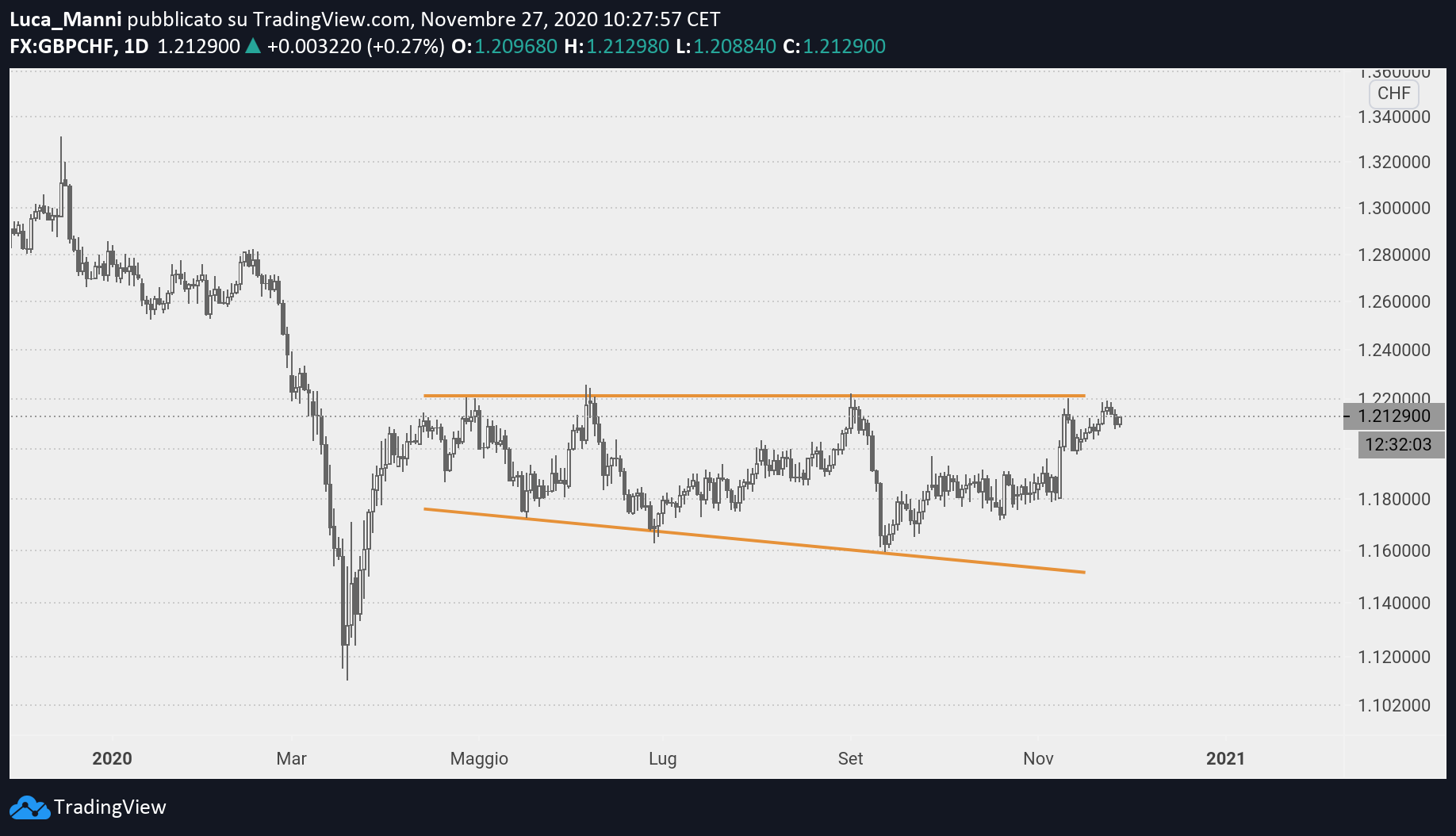Click the TradingView cloud logo icon

(29, 807)
